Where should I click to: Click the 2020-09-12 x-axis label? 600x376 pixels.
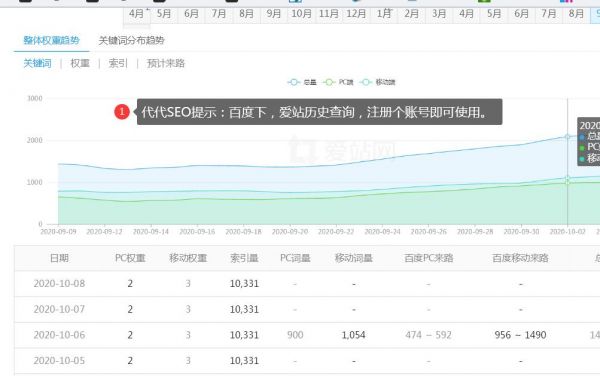point(104,231)
